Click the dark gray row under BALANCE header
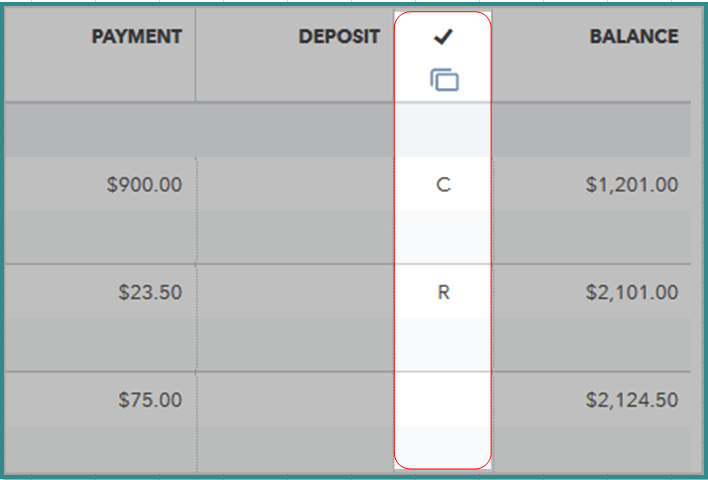Viewport: 708px width, 480px height. pos(590,129)
